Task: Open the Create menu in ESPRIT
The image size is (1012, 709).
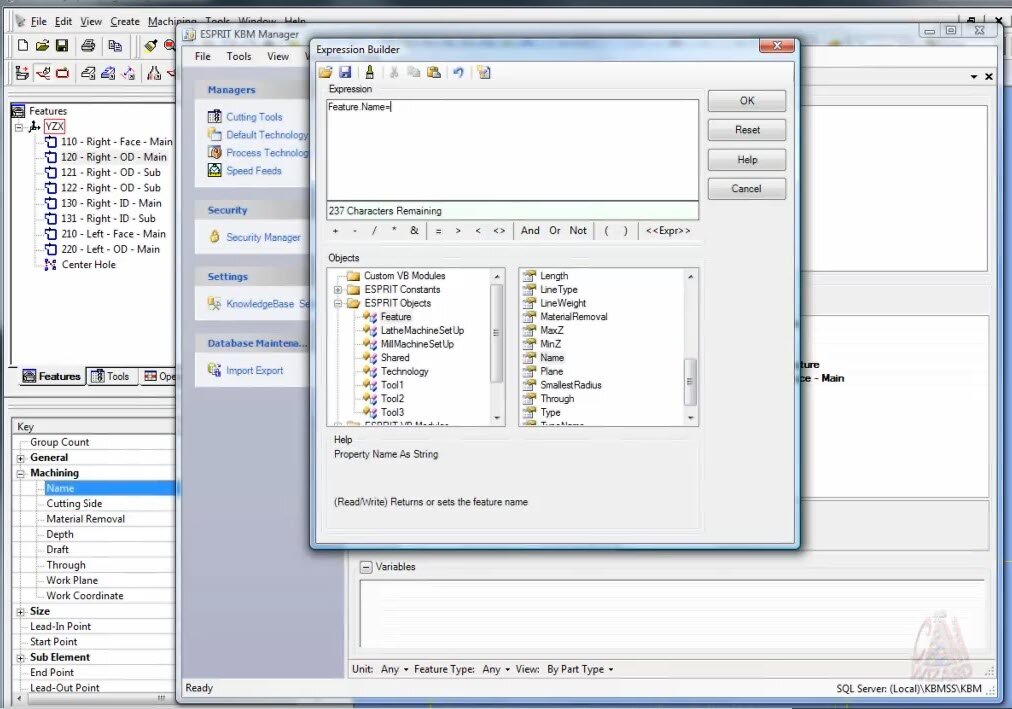Action: [125, 21]
